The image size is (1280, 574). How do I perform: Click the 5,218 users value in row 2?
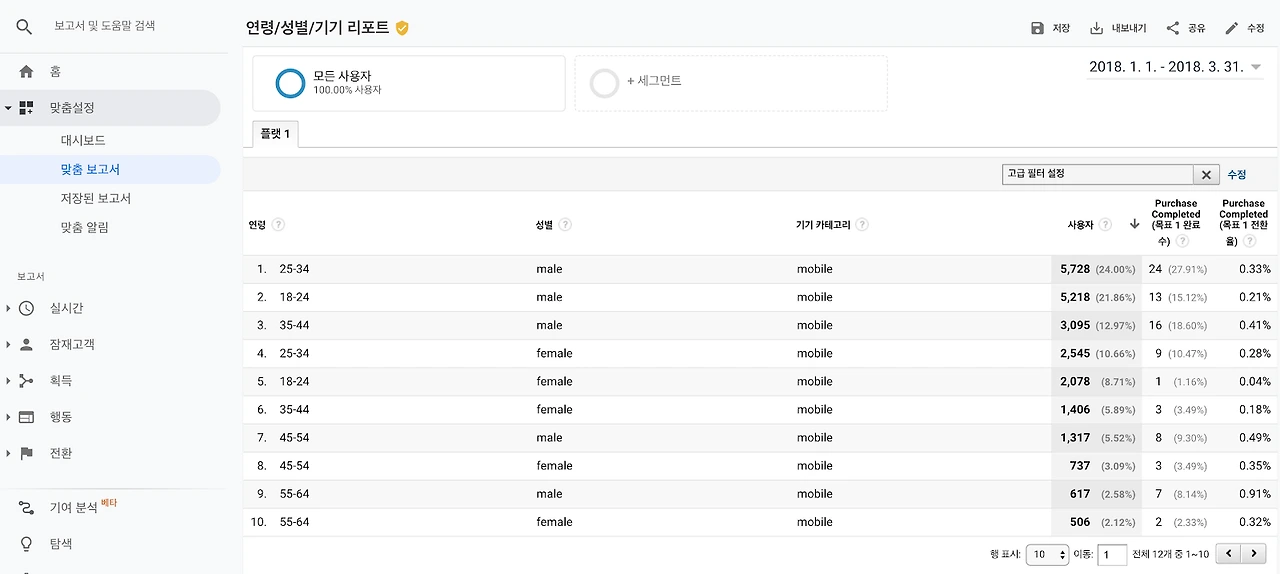click(x=1075, y=297)
